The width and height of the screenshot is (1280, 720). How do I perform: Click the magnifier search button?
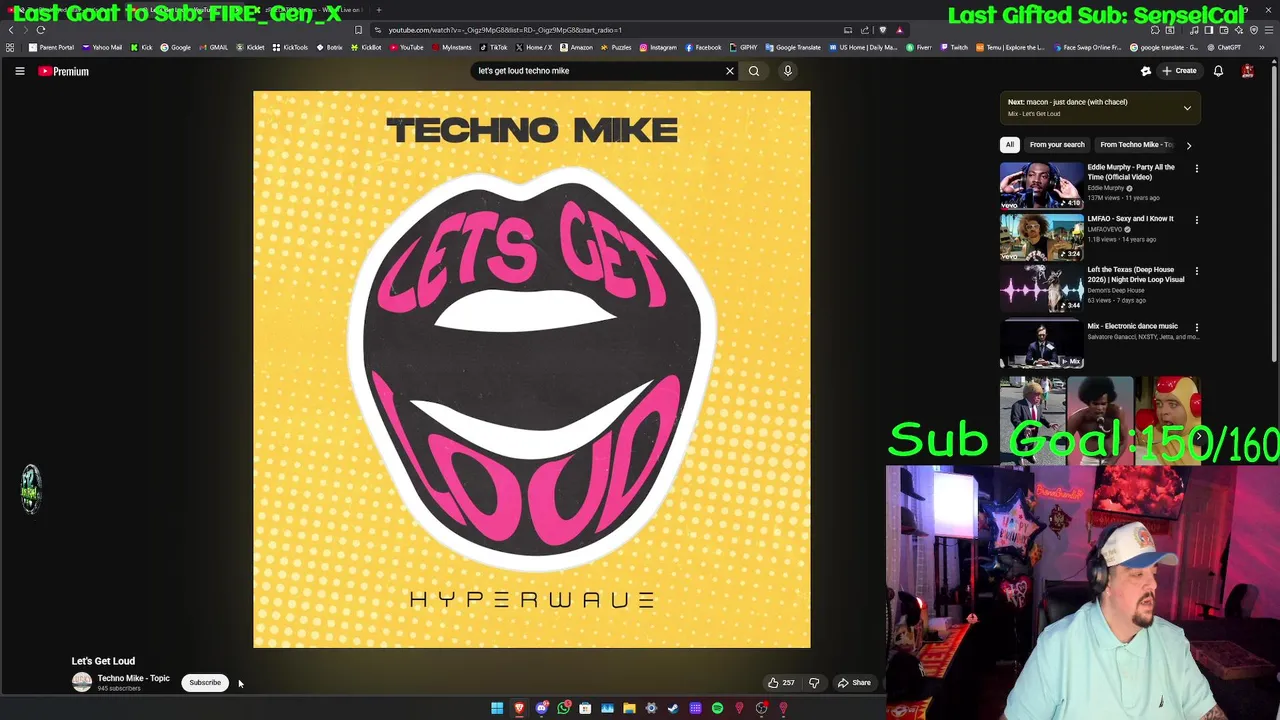pyautogui.click(x=754, y=71)
